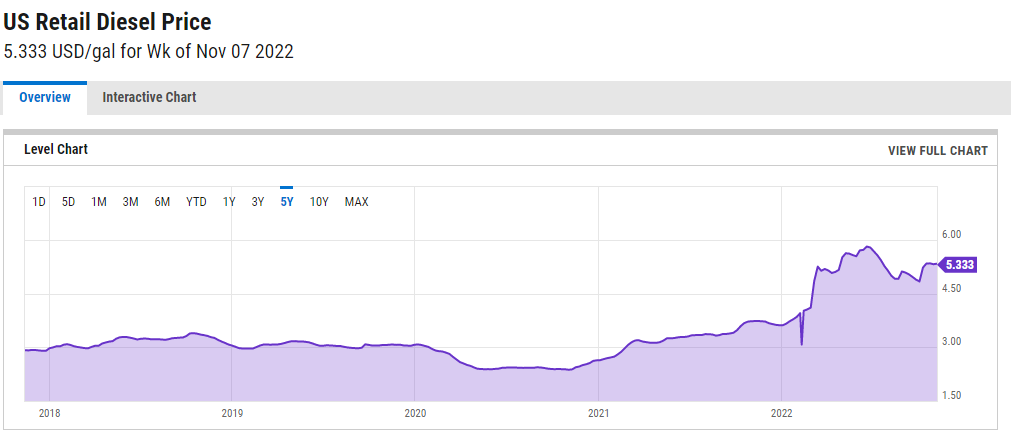
Task: Select the 1D time range
Action: coord(39,202)
